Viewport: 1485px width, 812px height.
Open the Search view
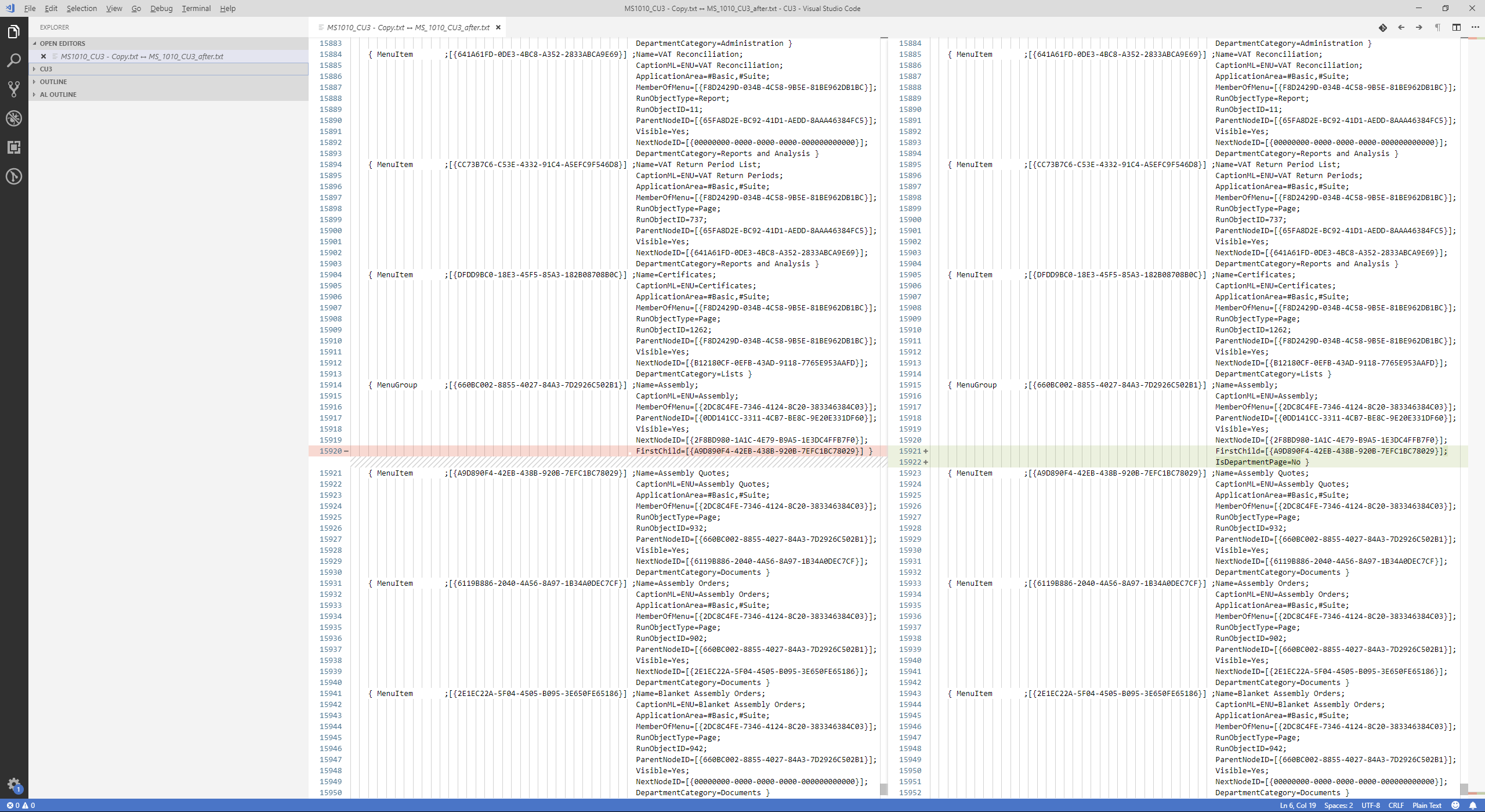point(14,60)
